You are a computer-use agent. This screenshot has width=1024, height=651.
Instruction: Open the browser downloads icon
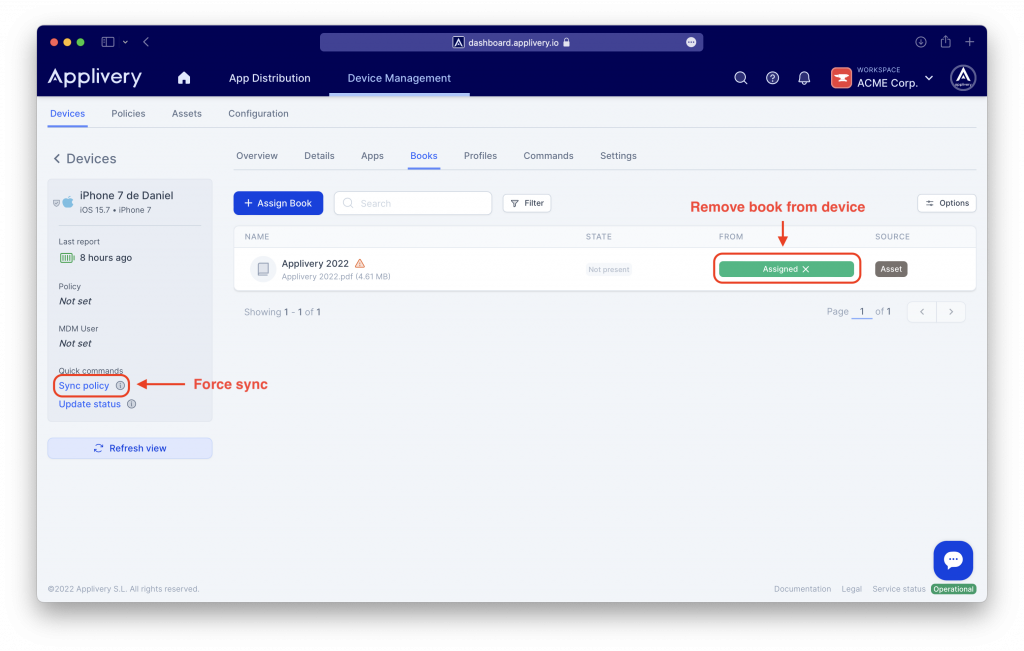coord(921,42)
